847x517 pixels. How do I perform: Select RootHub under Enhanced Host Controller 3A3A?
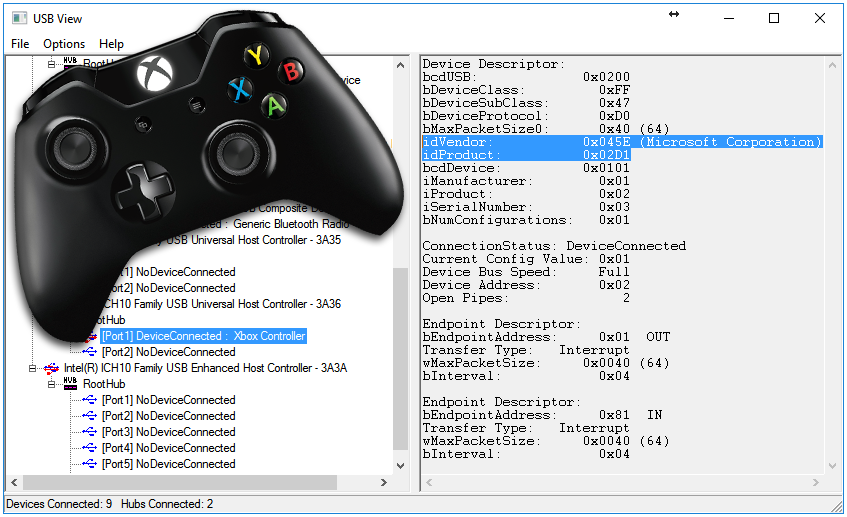(x=104, y=384)
